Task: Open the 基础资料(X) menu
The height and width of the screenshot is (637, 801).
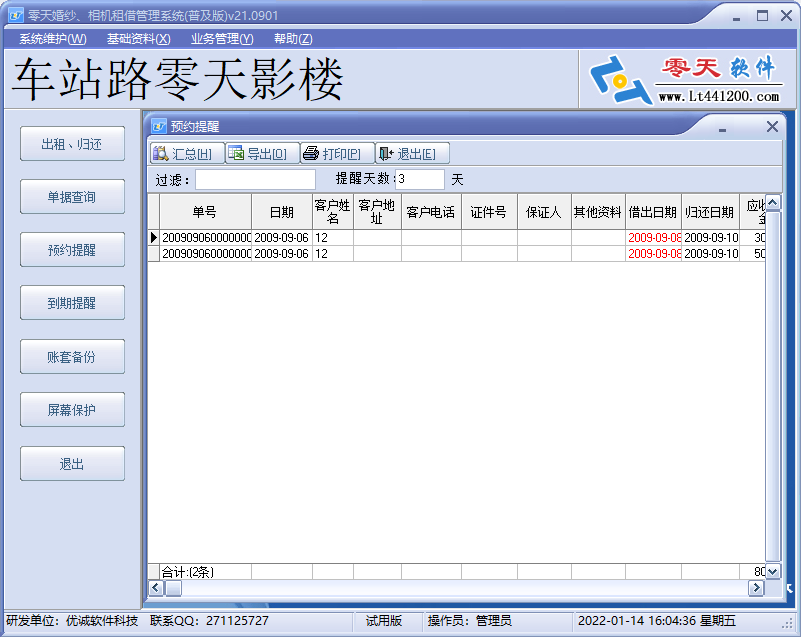Action: click(138, 39)
